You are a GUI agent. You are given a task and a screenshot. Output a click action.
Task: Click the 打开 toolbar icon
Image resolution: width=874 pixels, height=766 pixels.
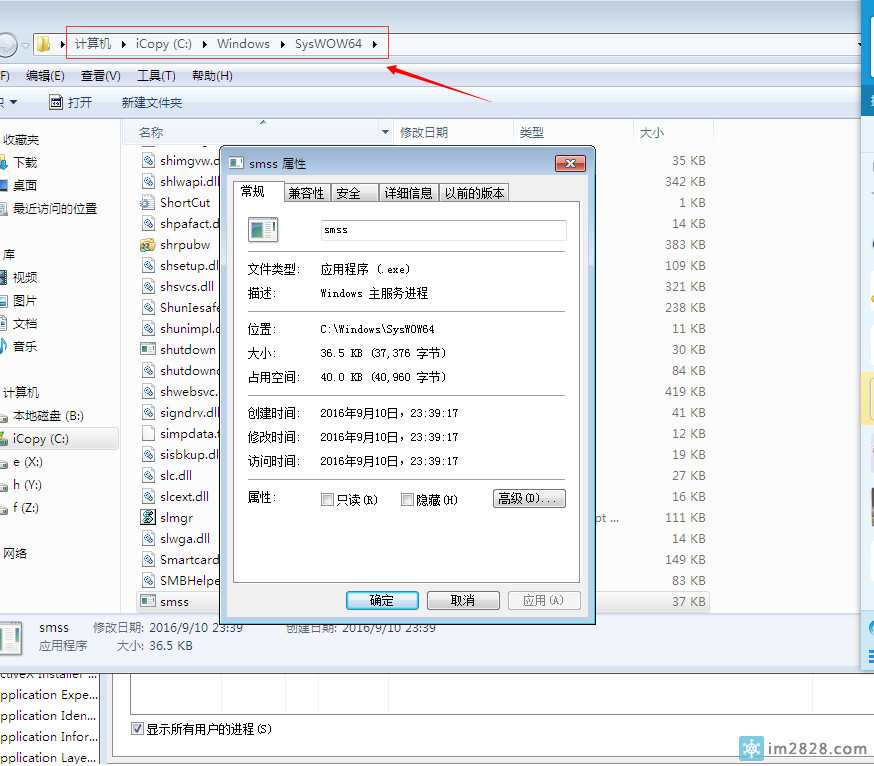coord(57,103)
